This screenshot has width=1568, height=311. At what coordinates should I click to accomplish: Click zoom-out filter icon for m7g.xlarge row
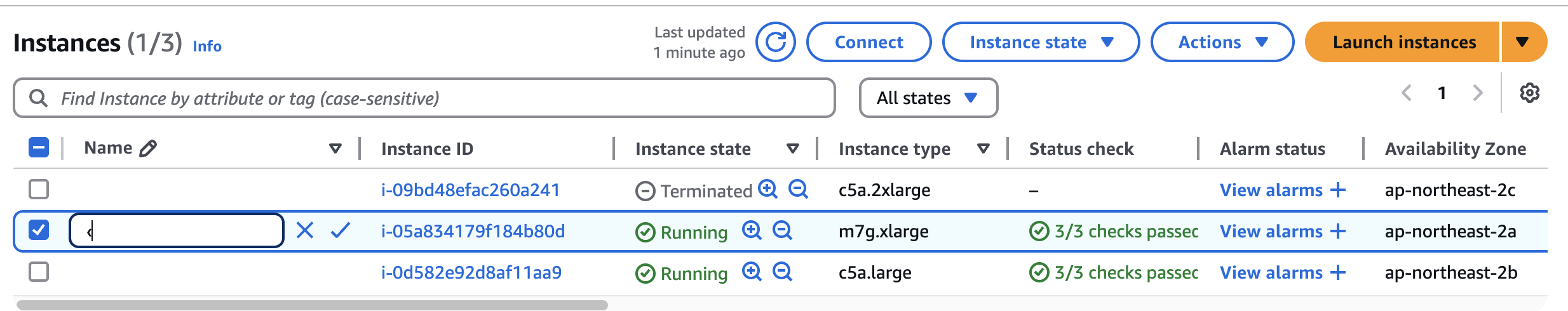tap(782, 230)
